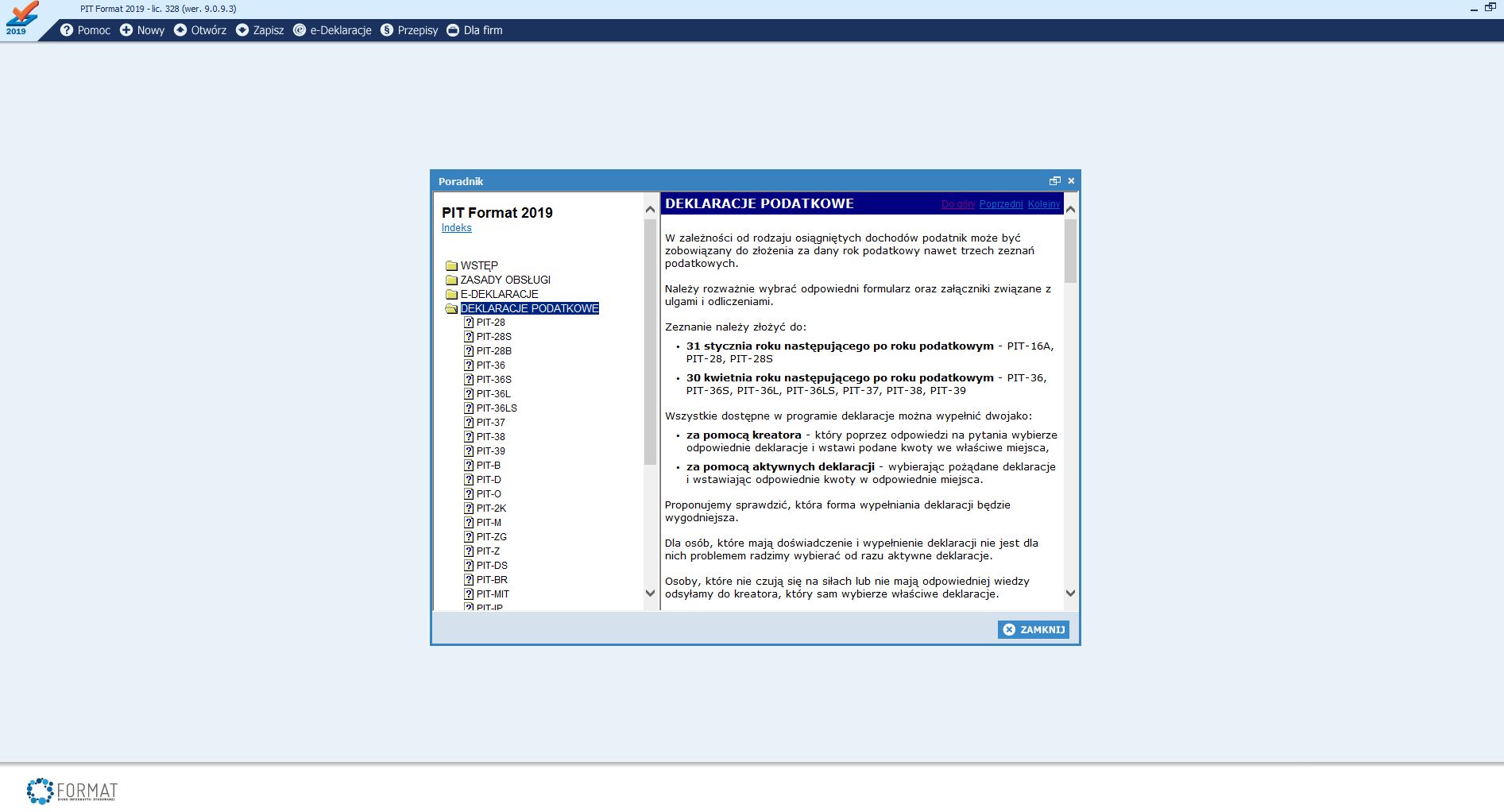Open the Pomoc menu
The height and width of the screenshot is (812, 1504).
pos(85,30)
